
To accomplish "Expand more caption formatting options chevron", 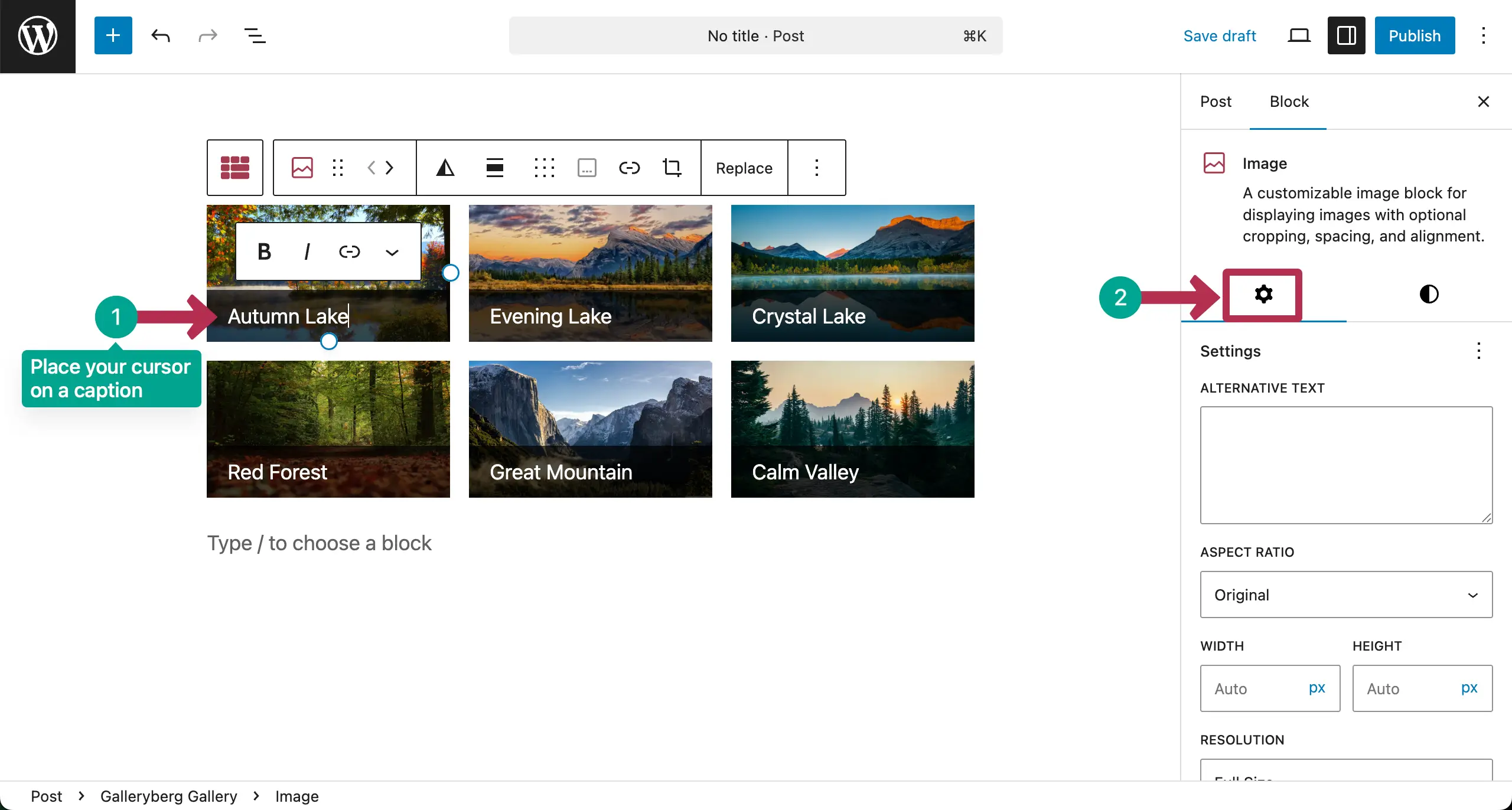I will pyautogui.click(x=392, y=251).
